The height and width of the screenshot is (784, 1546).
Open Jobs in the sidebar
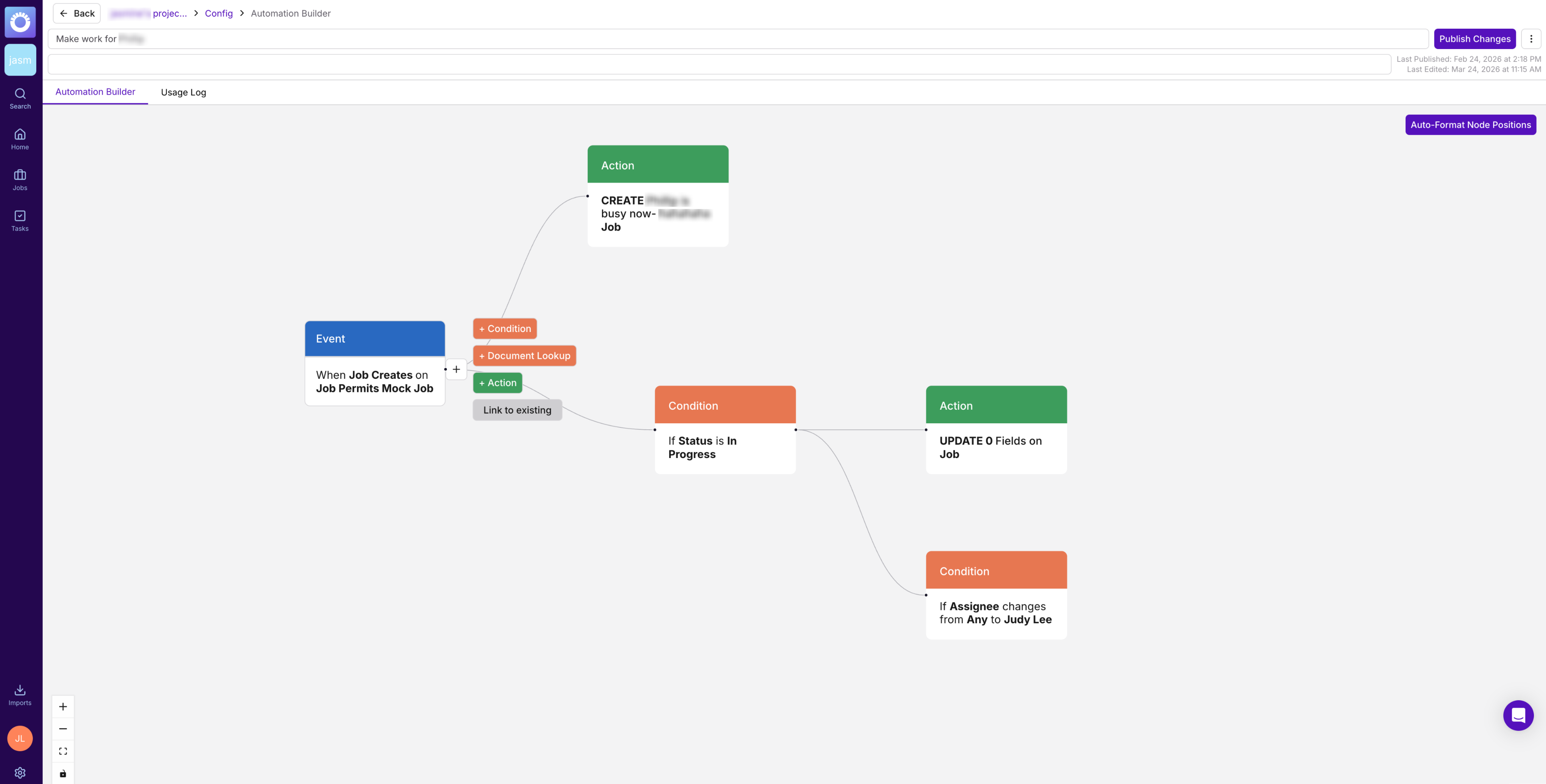(x=20, y=180)
